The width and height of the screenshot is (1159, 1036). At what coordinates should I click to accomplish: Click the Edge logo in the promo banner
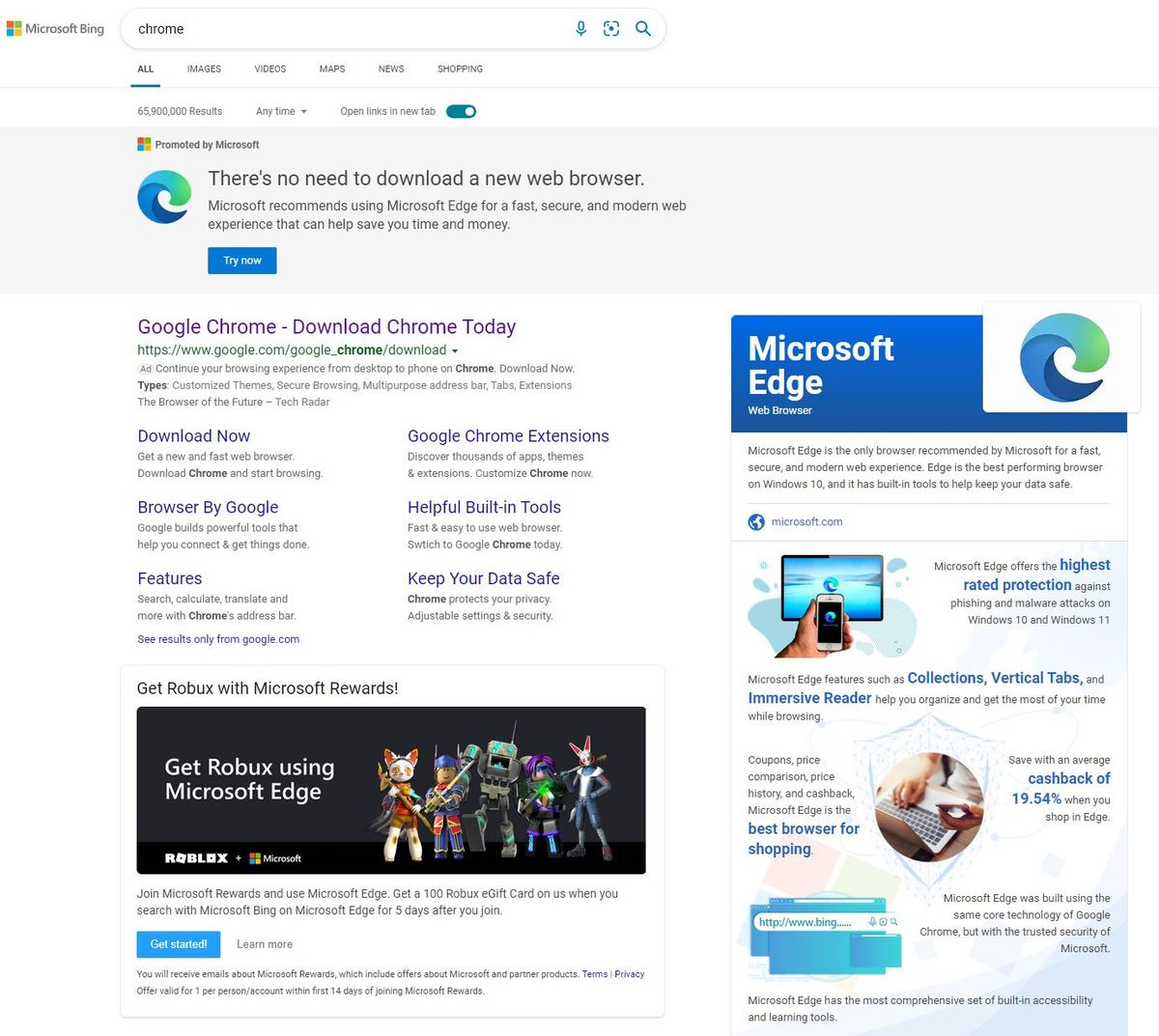point(164,197)
